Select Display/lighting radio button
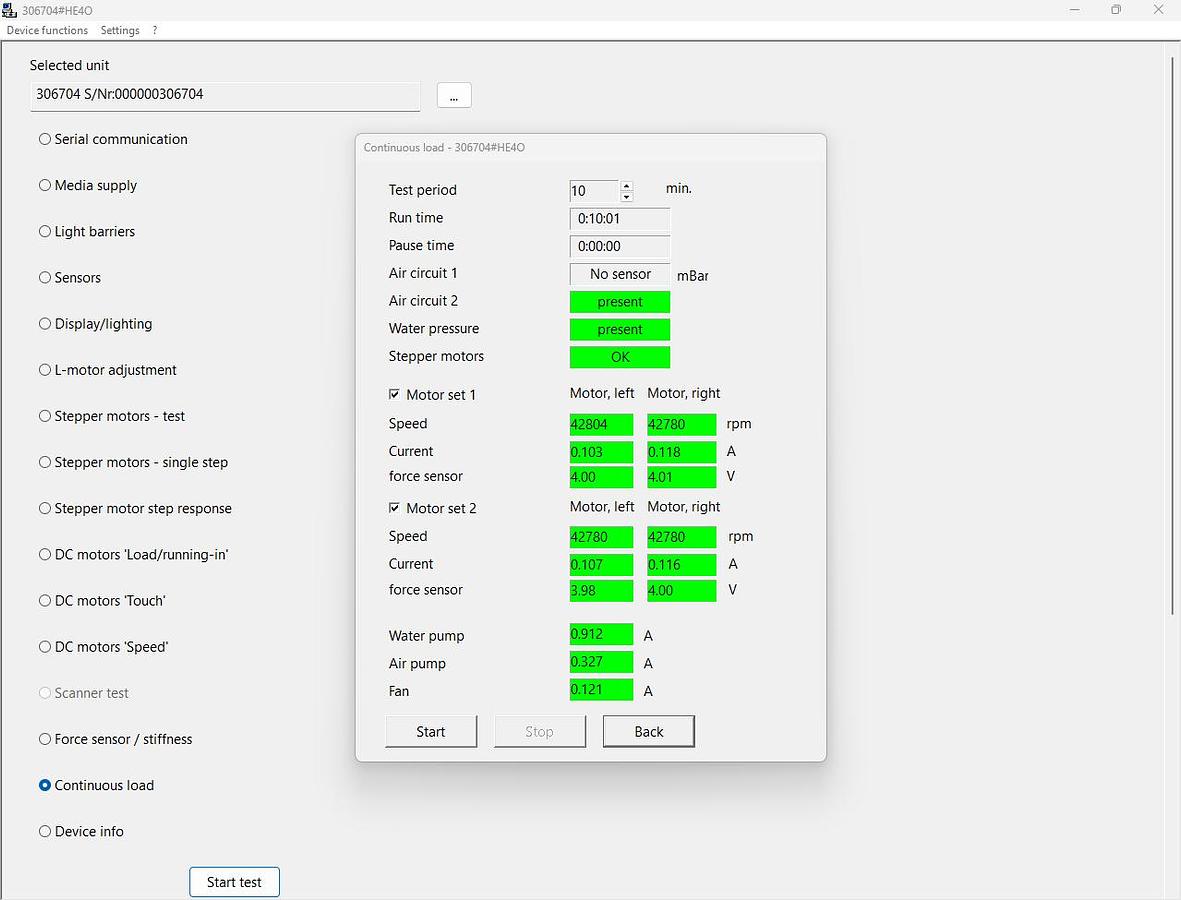1181x900 pixels. [96, 324]
